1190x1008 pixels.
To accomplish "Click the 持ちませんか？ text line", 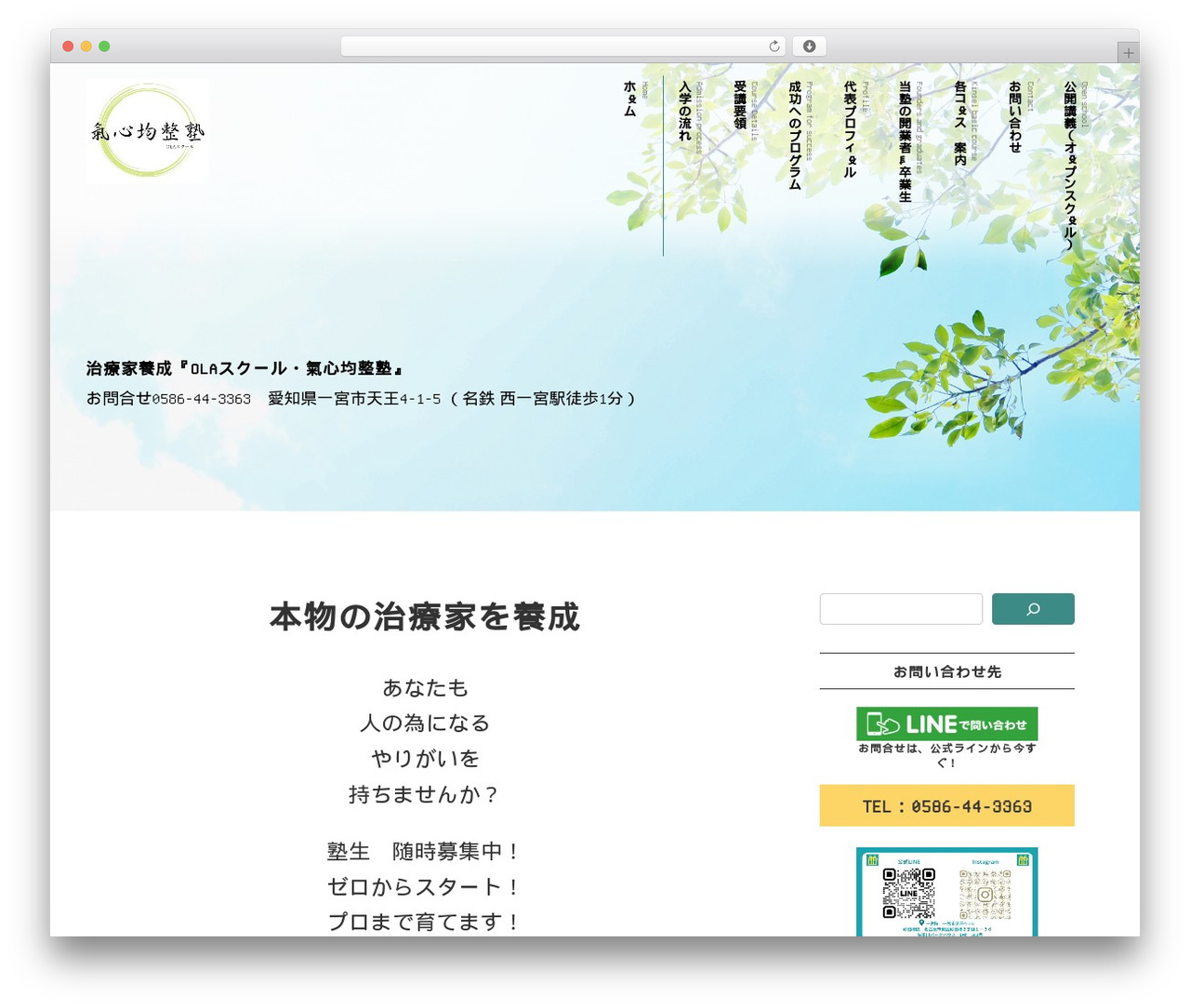I will point(425,794).
